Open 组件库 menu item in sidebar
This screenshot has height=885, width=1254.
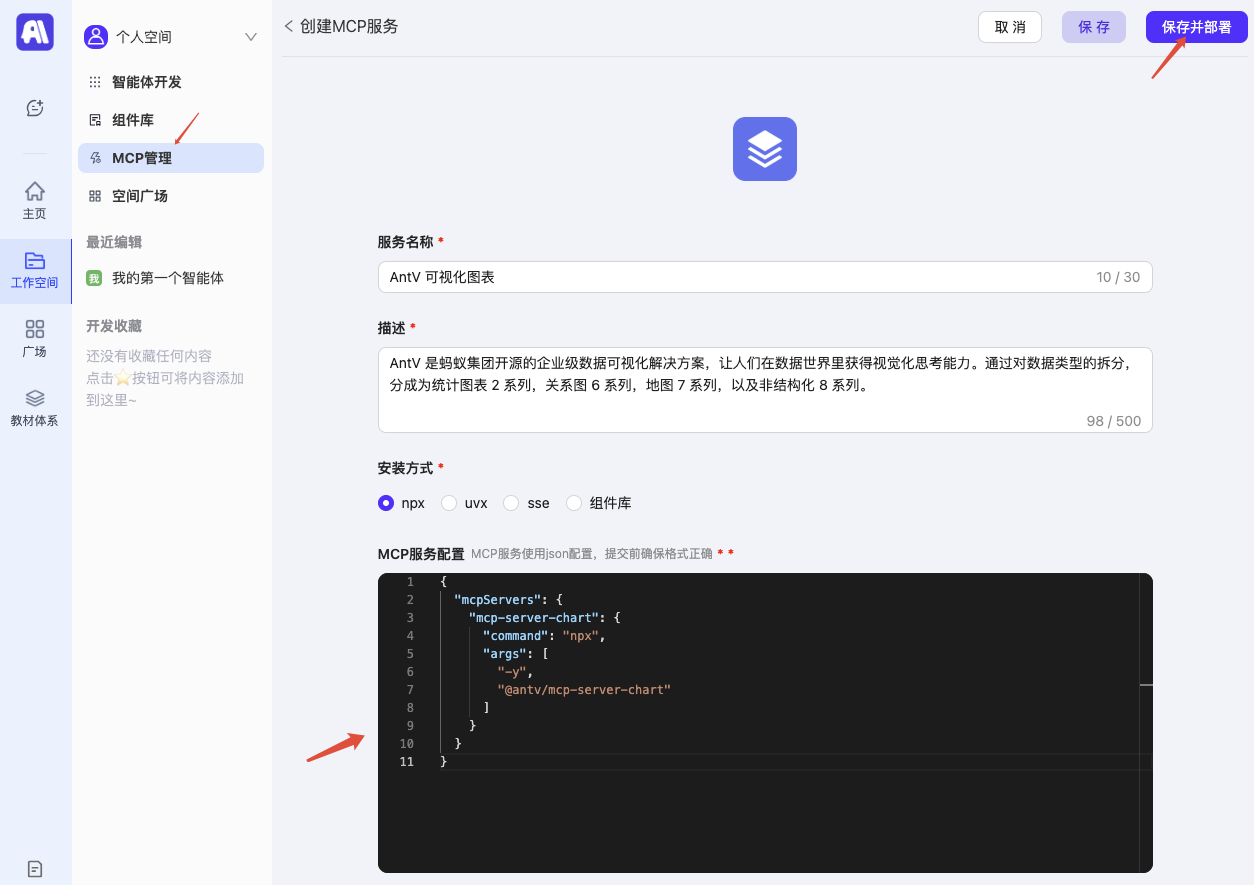pos(171,120)
